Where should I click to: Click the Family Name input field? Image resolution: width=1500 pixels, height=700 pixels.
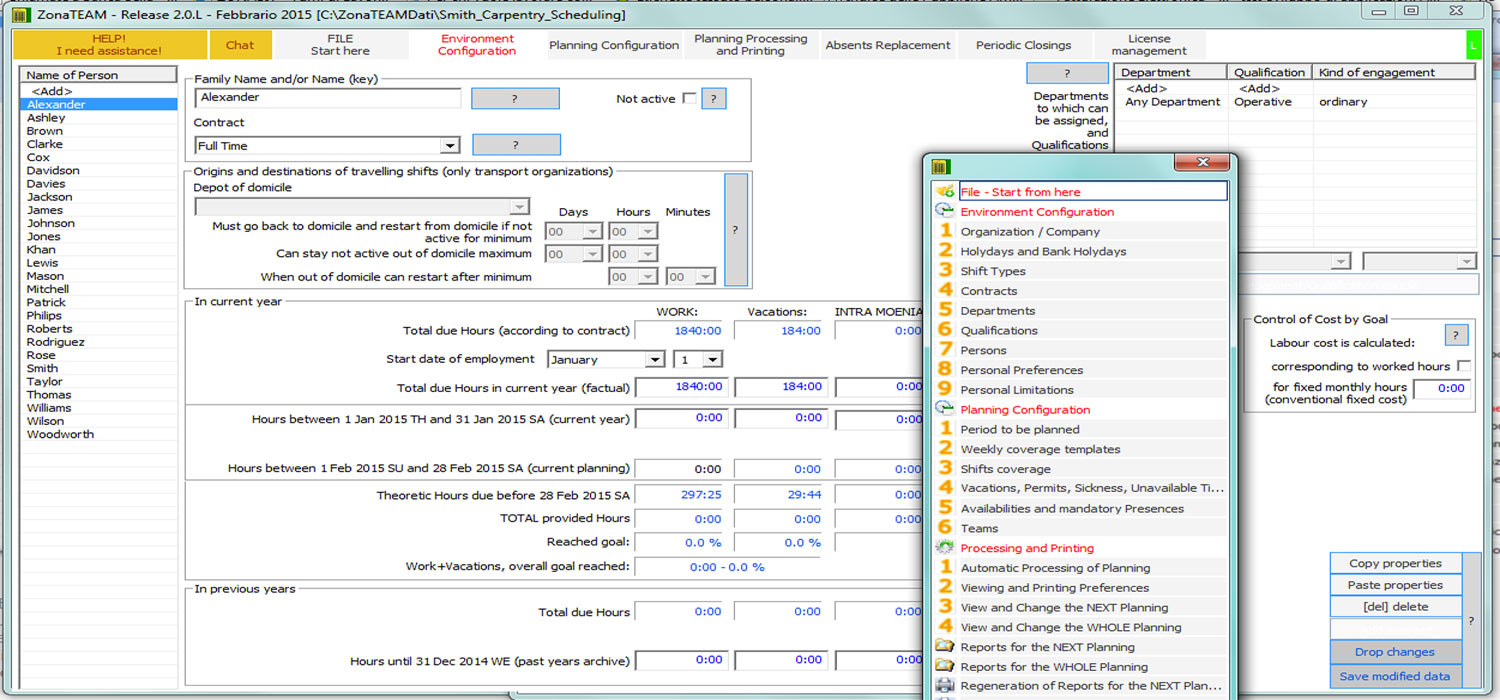[x=328, y=98]
